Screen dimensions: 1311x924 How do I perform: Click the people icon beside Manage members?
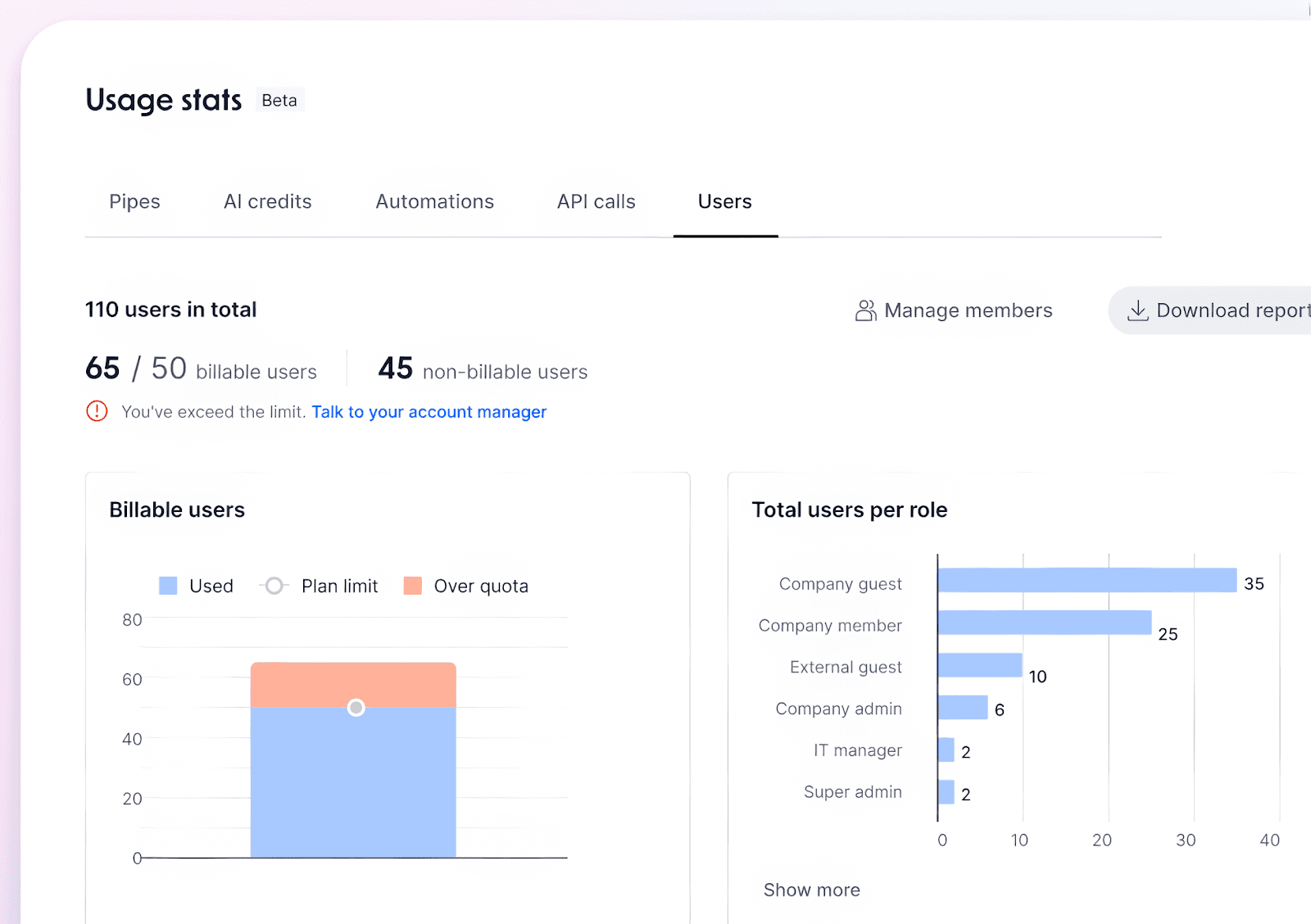(866, 310)
